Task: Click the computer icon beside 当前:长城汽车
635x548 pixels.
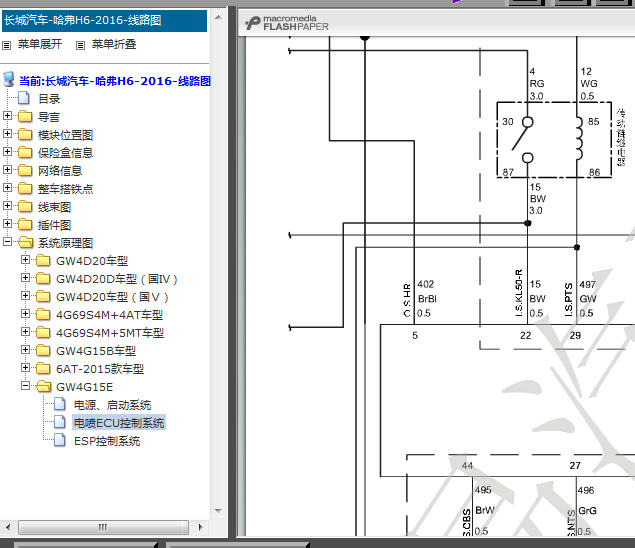Action: [x=9, y=79]
